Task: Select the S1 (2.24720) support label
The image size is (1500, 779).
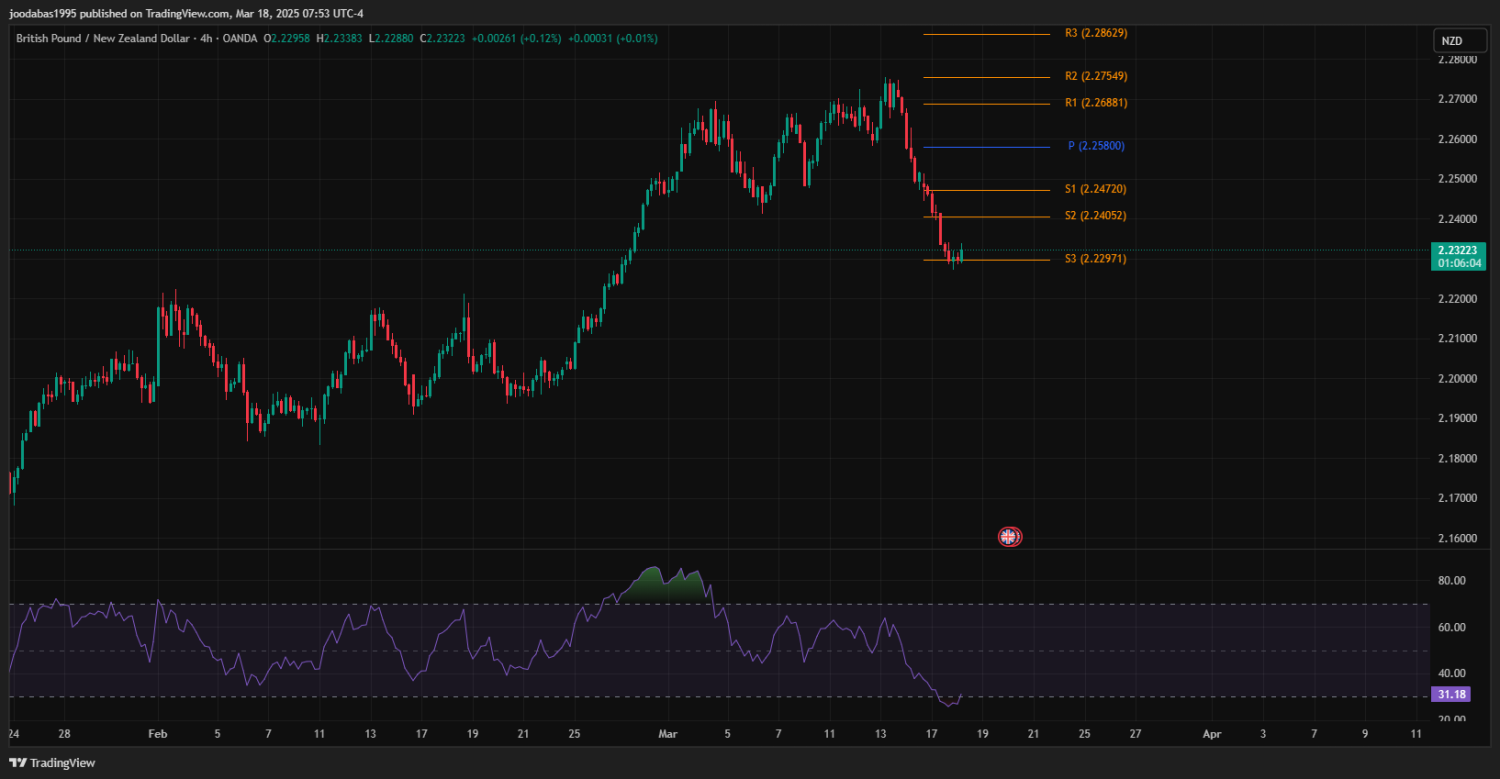Action: (1096, 189)
